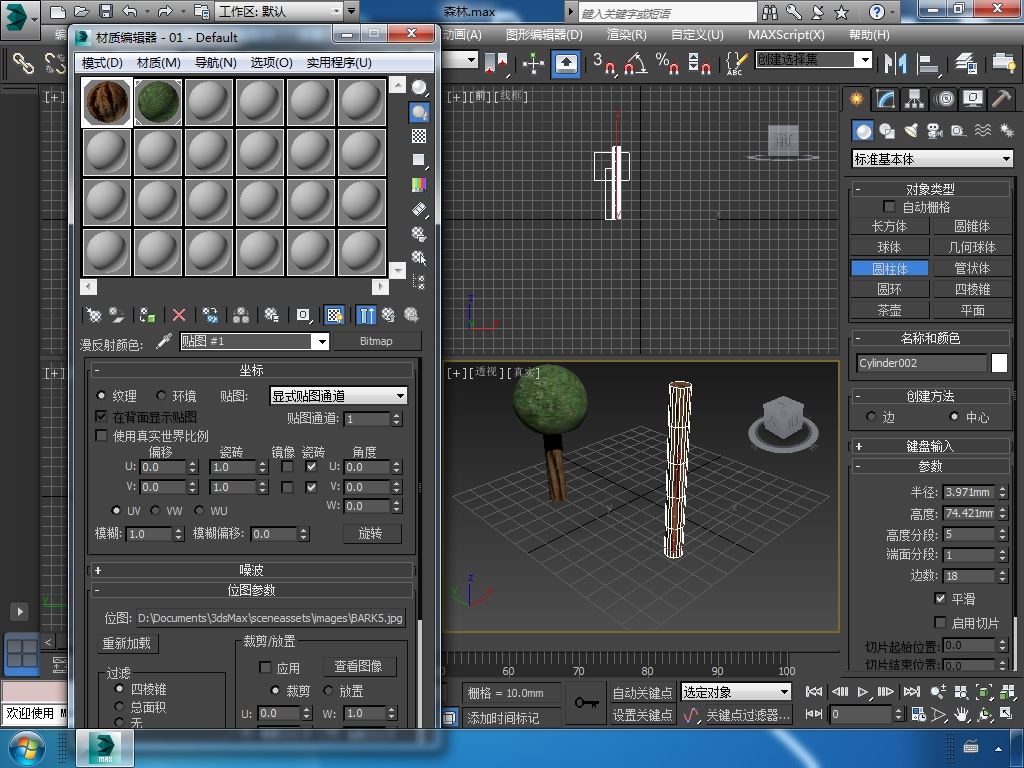Image resolution: width=1024 pixels, height=768 pixels.
Task: Click the Undo arrow icon
Action: click(x=130, y=11)
